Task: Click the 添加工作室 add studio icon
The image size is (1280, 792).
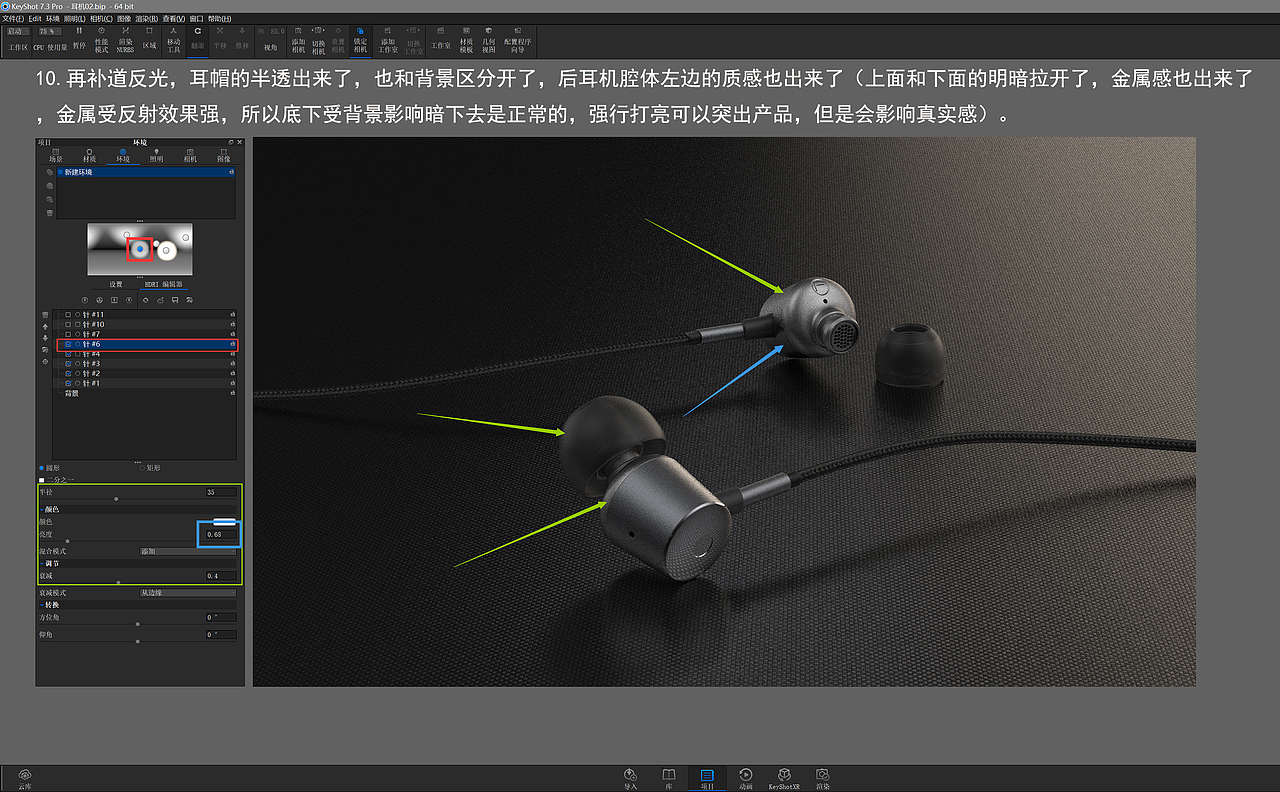Action: (x=388, y=40)
